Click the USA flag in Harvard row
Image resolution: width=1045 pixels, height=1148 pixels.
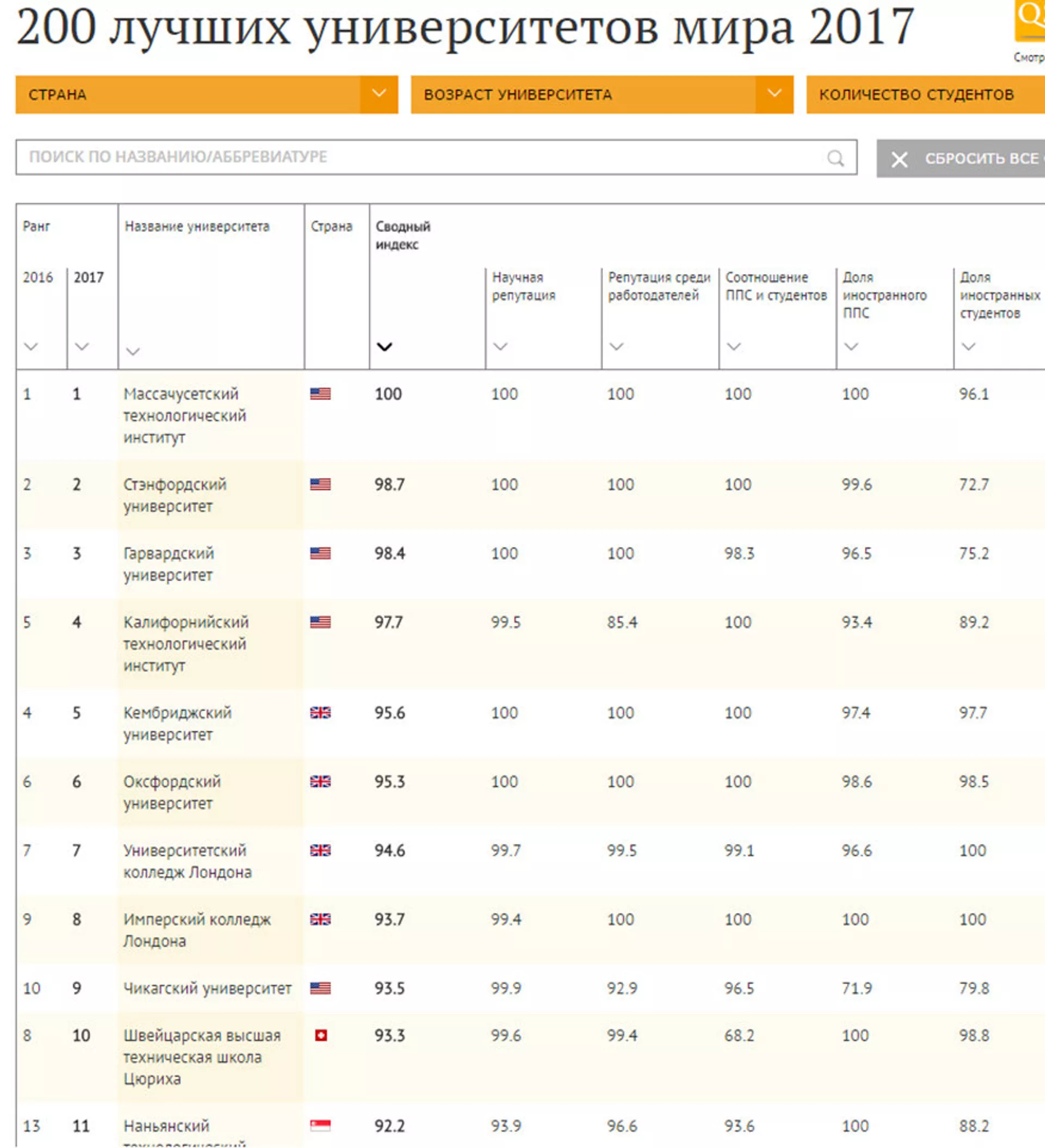(320, 553)
